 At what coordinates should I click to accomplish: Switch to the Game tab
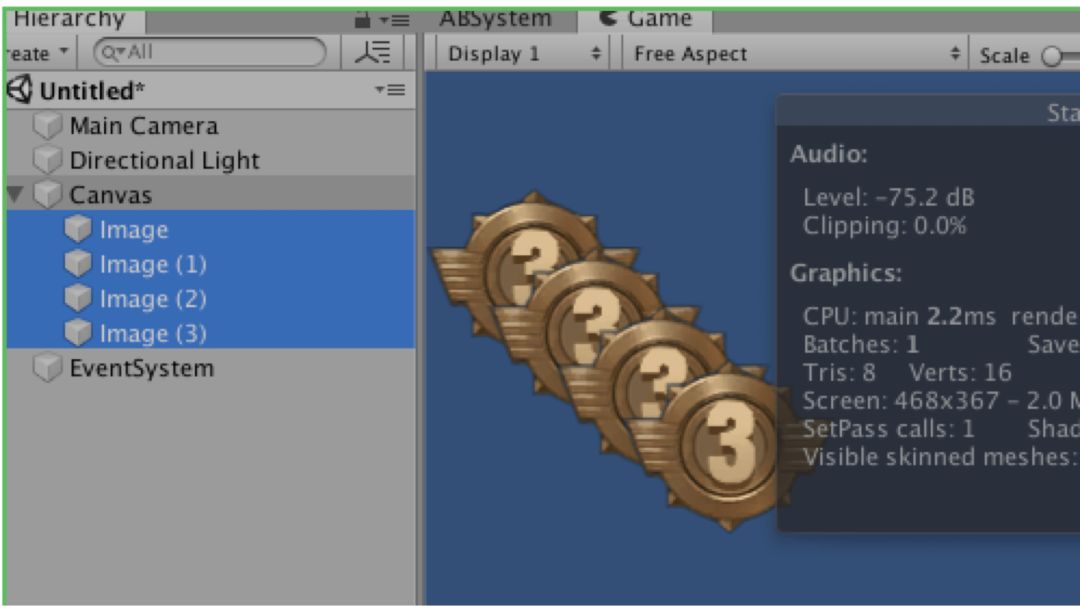pos(645,19)
